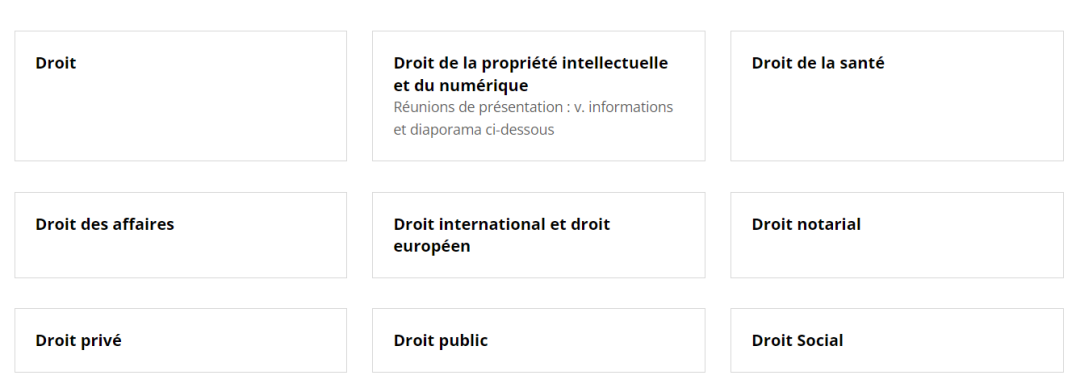This screenshot has width=1080, height=392.
Task: Open the Droit de la santé card
Action: click(x=897, y=96)
